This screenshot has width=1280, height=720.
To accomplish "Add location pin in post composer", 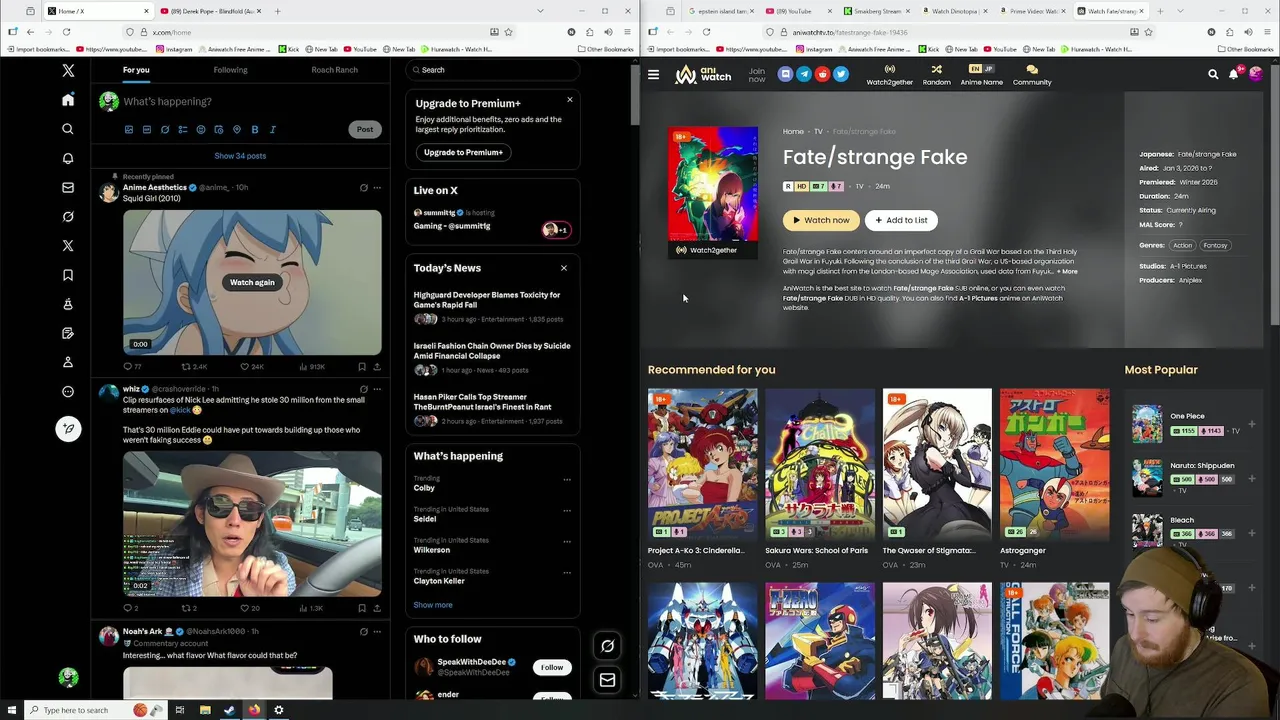I will click(x=237, y=129).
